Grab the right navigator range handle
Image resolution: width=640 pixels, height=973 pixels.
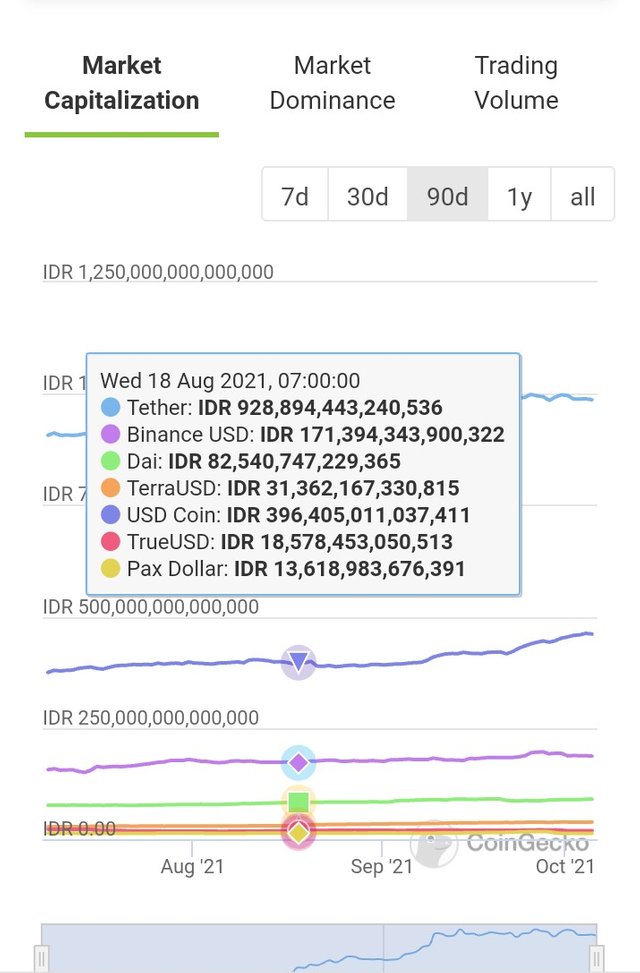point(597,958)
